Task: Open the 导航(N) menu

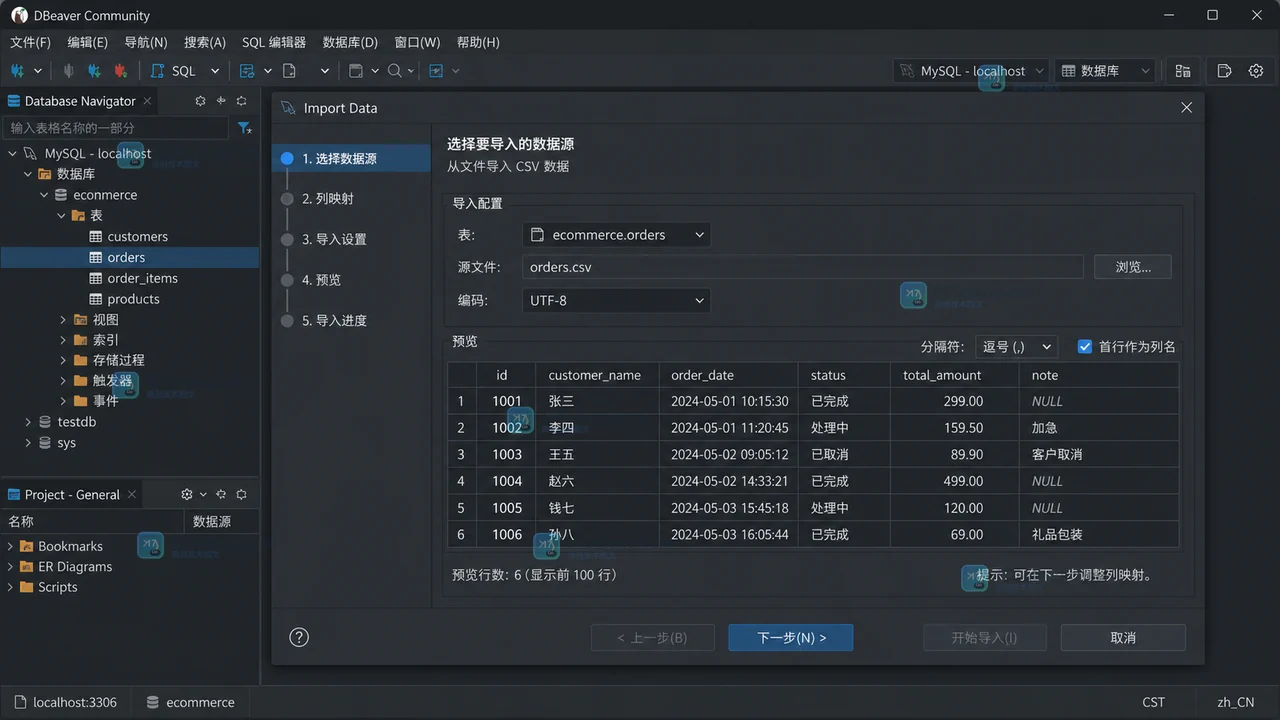Action: 146,42
